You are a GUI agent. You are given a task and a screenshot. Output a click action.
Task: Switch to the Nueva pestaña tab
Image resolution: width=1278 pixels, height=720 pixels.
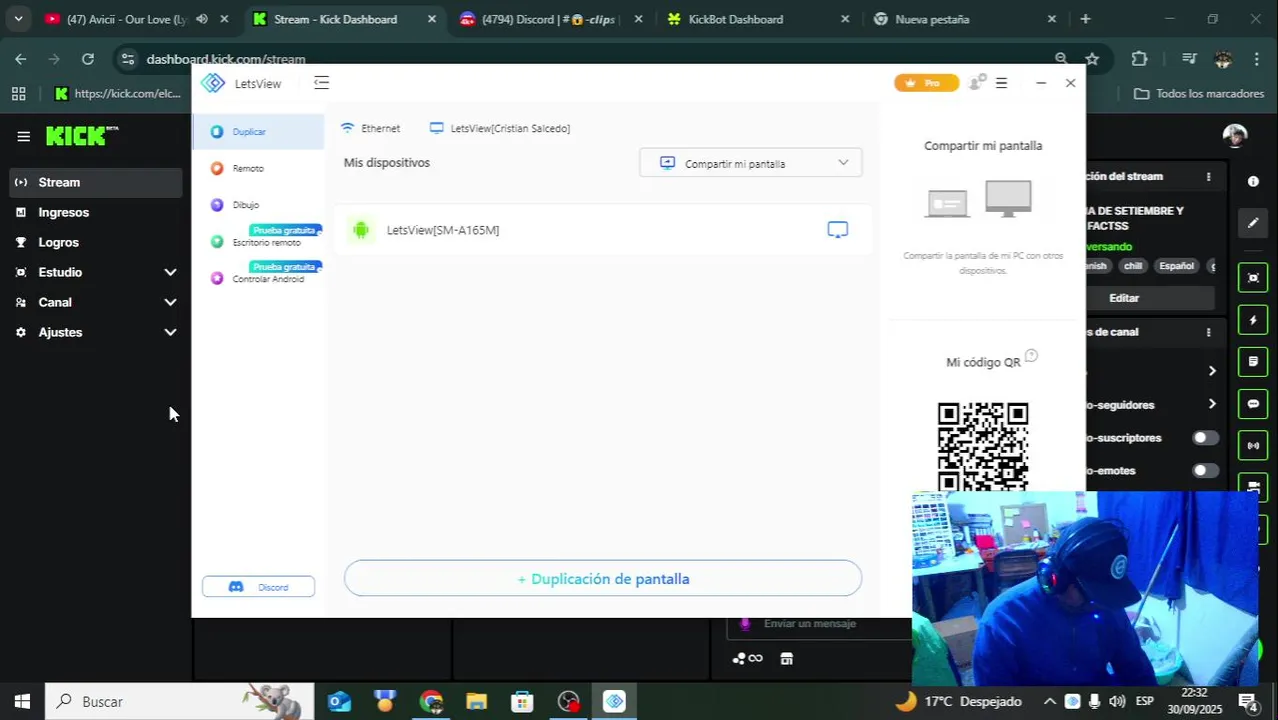pos(932,19)
